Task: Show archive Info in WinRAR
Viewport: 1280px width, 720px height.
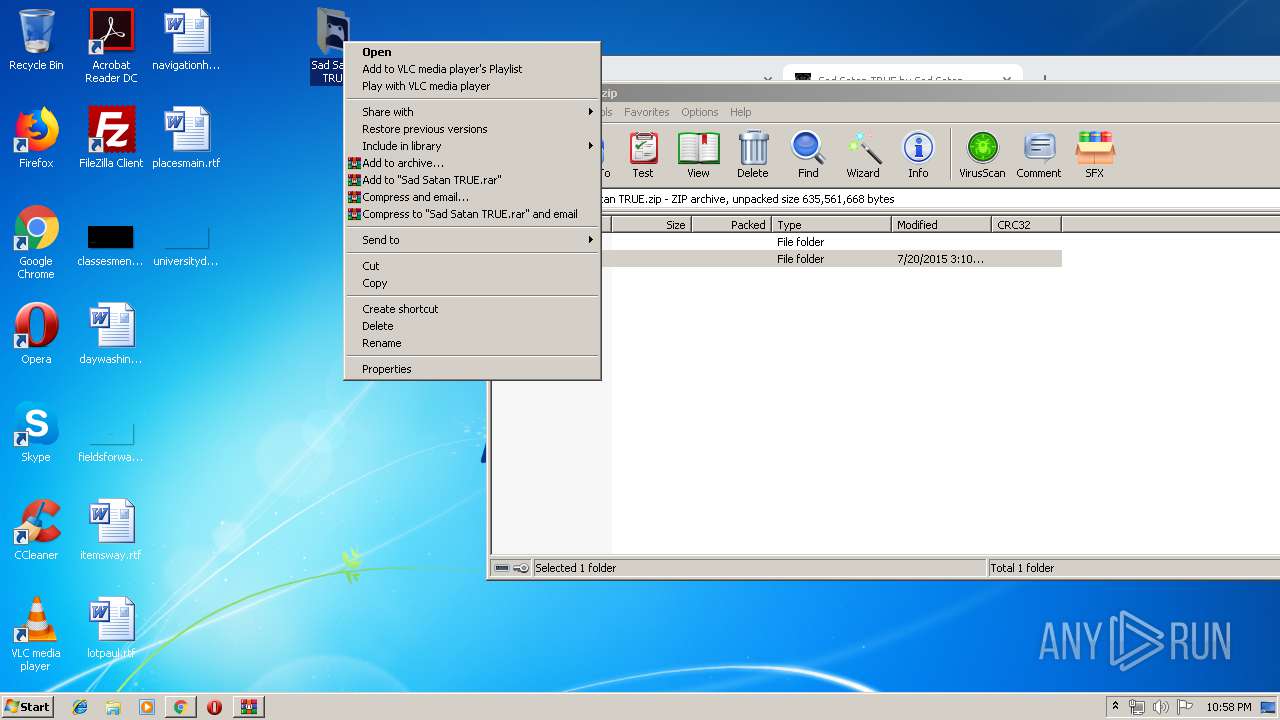Action: (918, 155)
